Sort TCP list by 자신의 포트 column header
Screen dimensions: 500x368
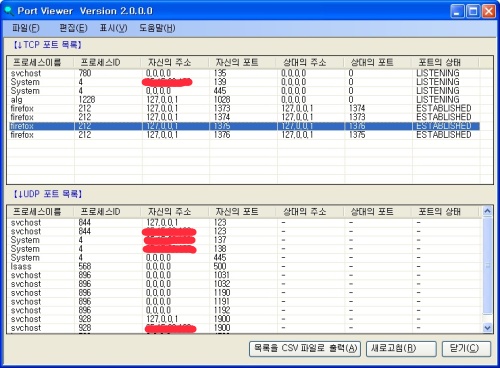(x=243, y=62)
